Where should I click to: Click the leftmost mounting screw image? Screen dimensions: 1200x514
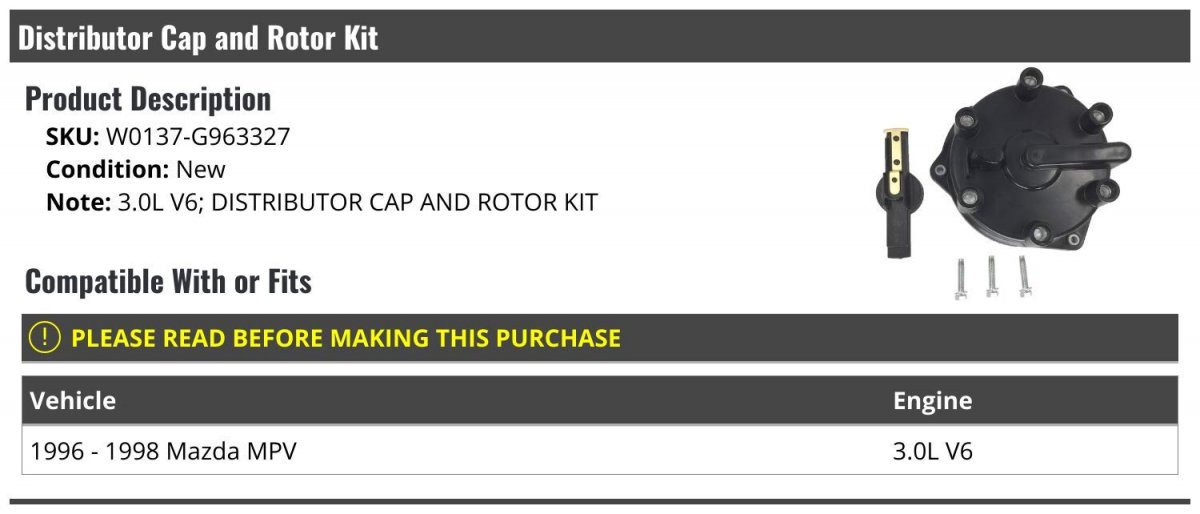[x=958, y=278]
